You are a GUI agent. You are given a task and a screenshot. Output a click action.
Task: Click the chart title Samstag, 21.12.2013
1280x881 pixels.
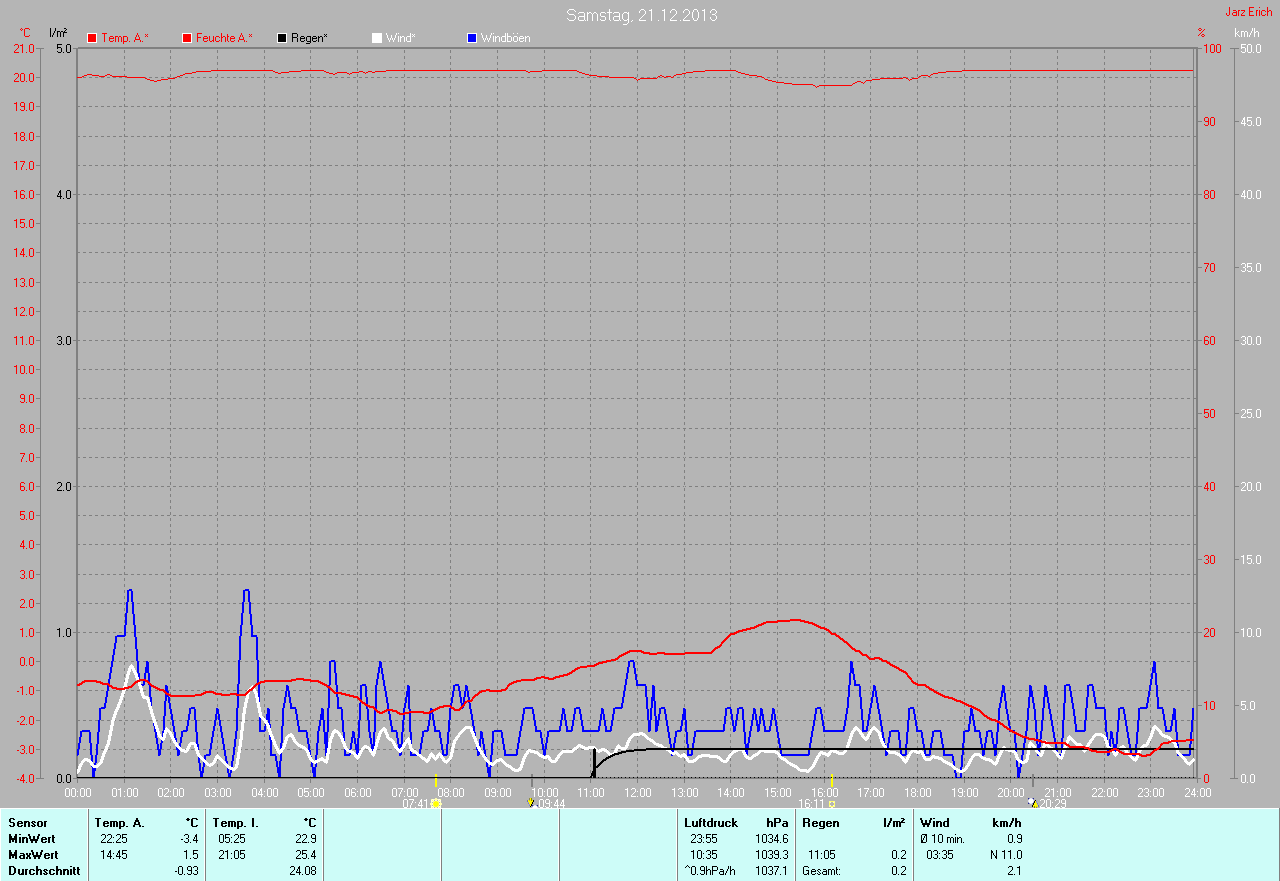coord(641,15)
